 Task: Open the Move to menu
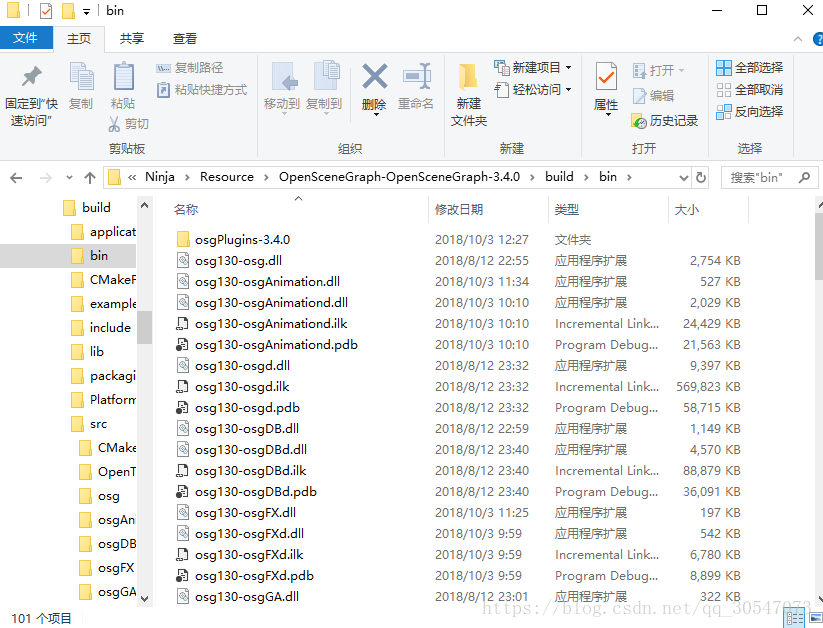[x=282, y=87]
